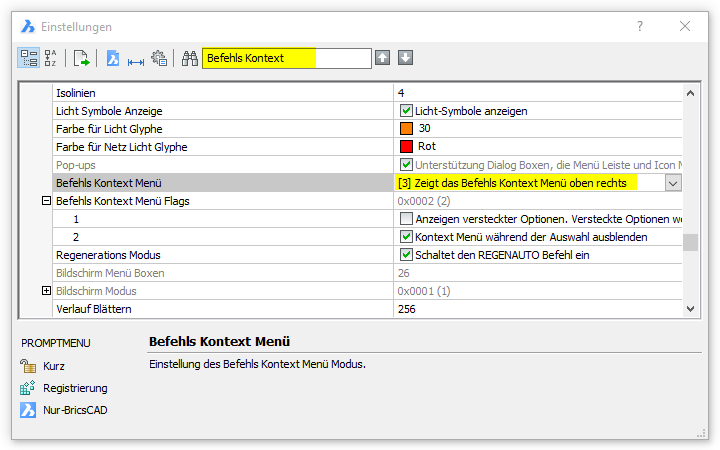Screen dimensions: 720x450
Task: Click the orange Licht Glyphe color swatch
Action: tap(406, 129)
